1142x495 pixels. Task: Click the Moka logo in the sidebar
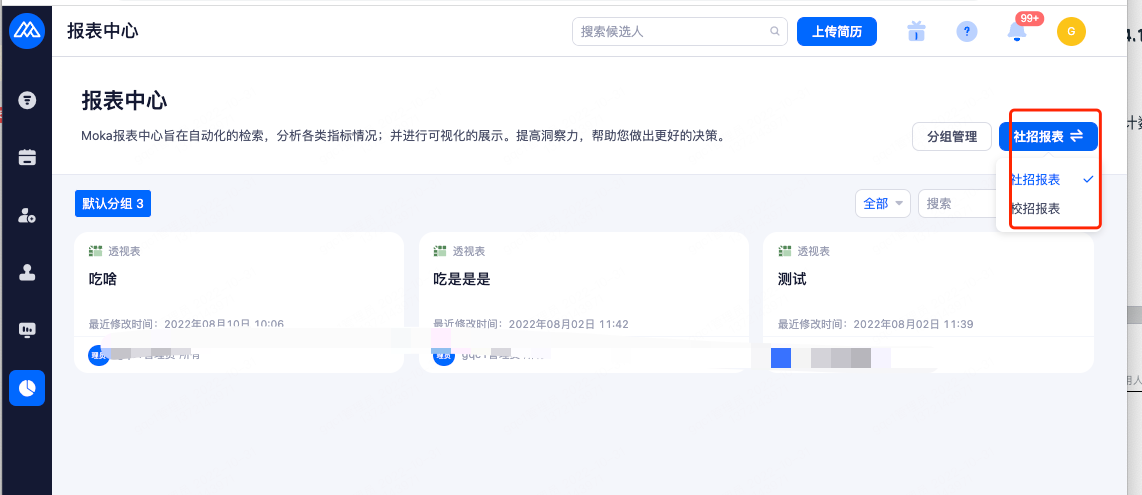coord(26,31)
